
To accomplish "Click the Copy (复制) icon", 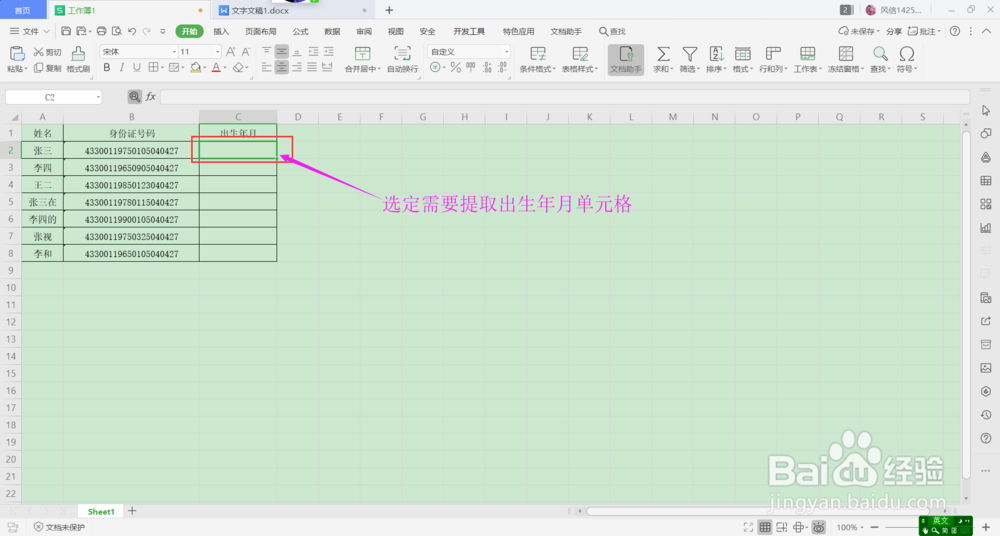I will pos(39,68).
